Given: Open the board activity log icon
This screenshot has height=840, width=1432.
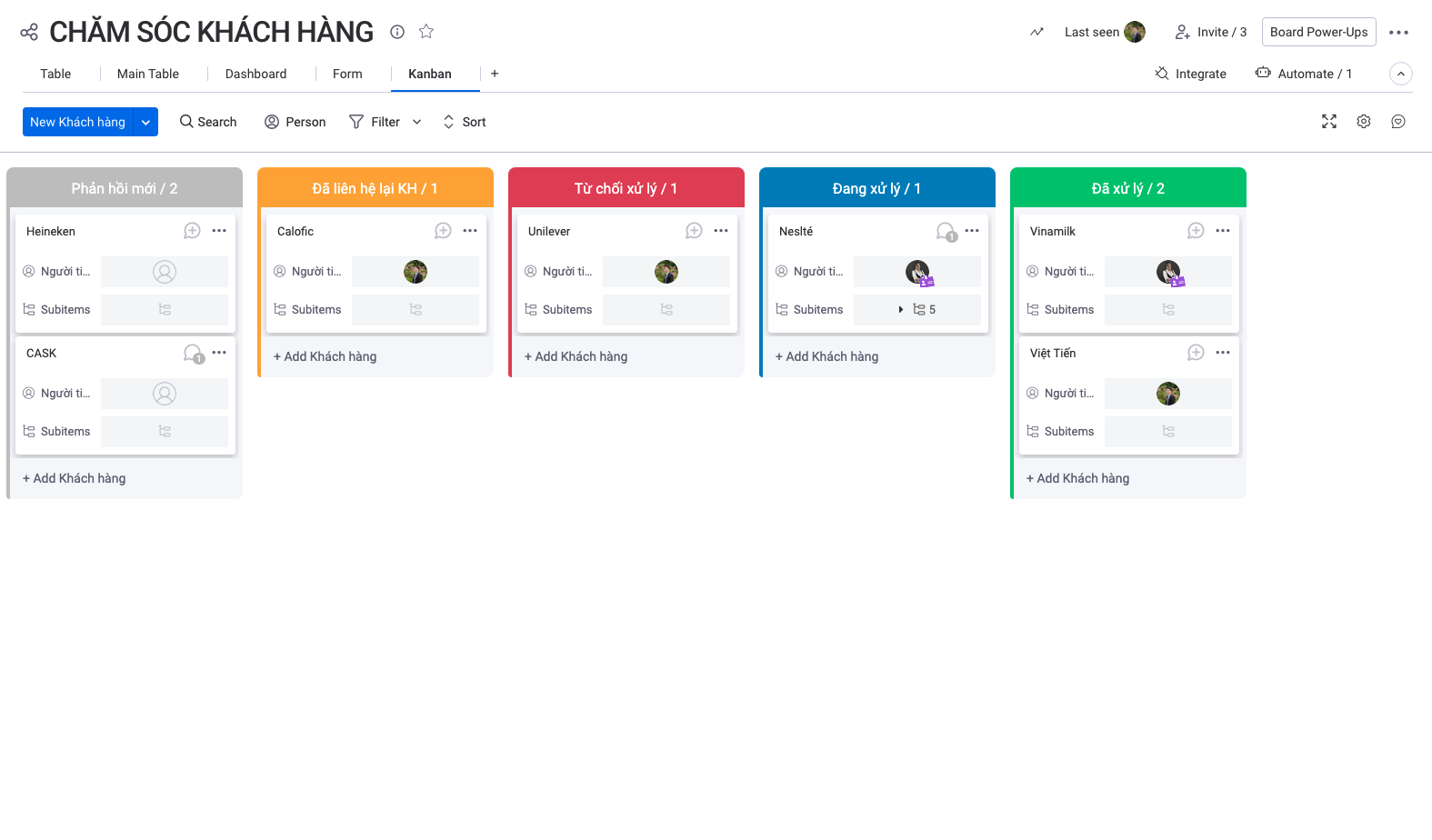Looking at the screenshot, I should [x=1036, y=32].
